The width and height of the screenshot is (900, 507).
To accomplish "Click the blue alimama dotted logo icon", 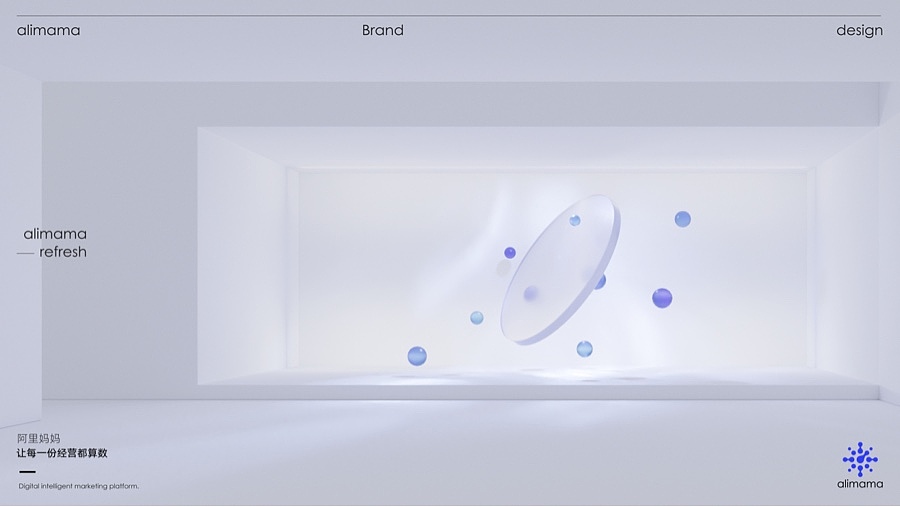I will point(860,459).
